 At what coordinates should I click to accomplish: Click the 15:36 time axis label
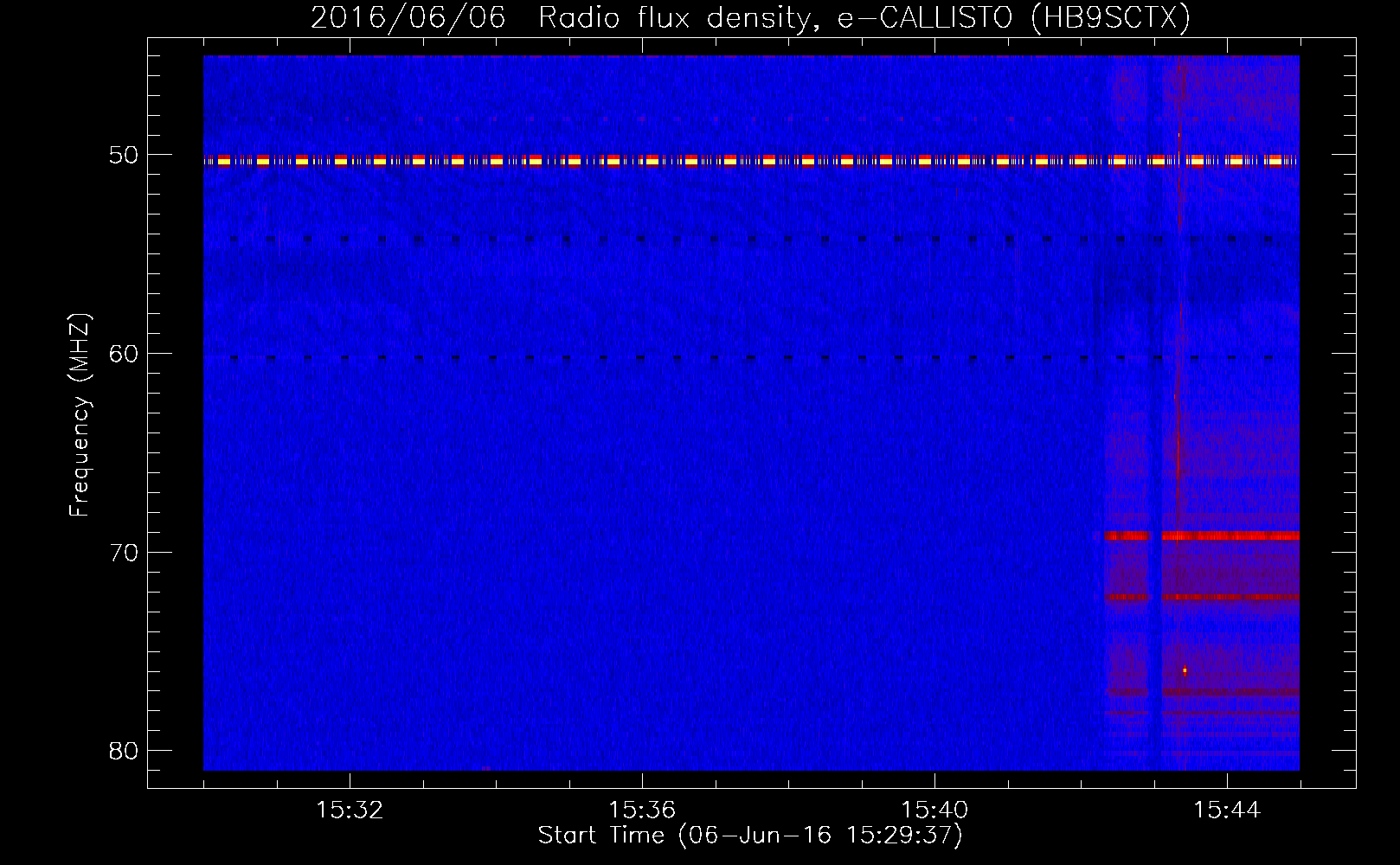642,810
